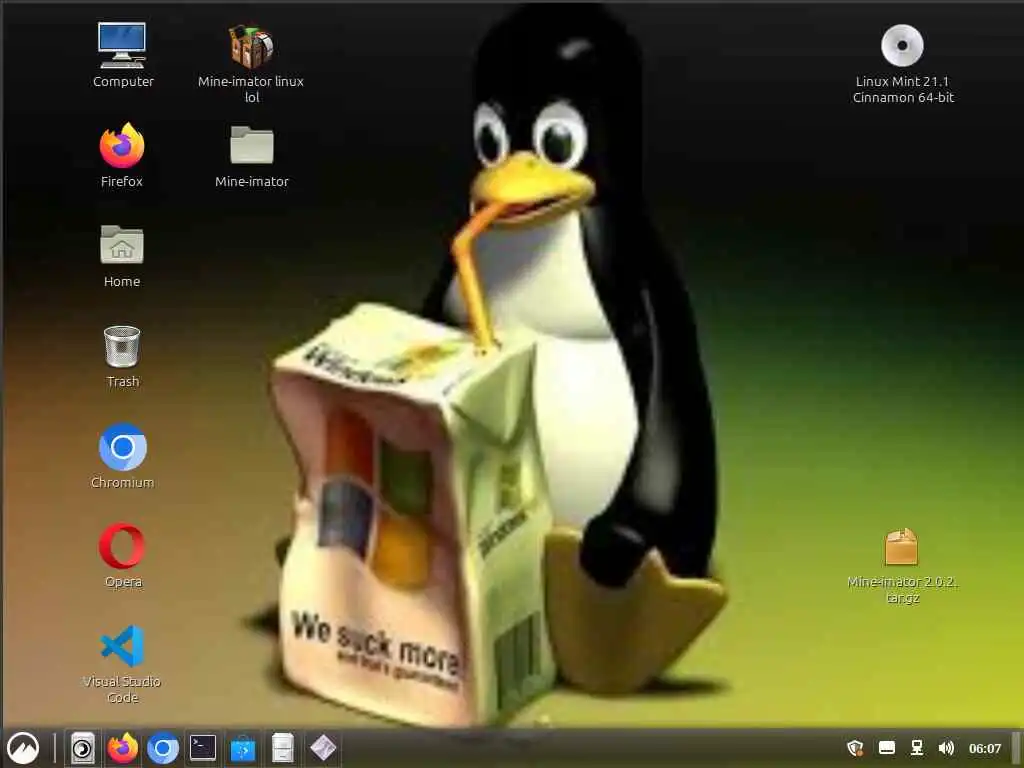
Task: Click the on-screen keyboard tray icon
Action: click(x=887, y=748)
